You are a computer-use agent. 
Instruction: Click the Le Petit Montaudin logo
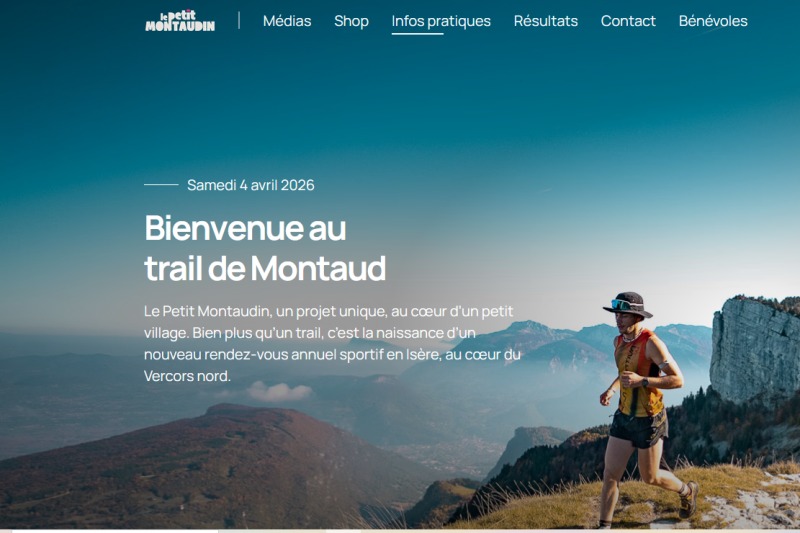click(x=180, y=21)
